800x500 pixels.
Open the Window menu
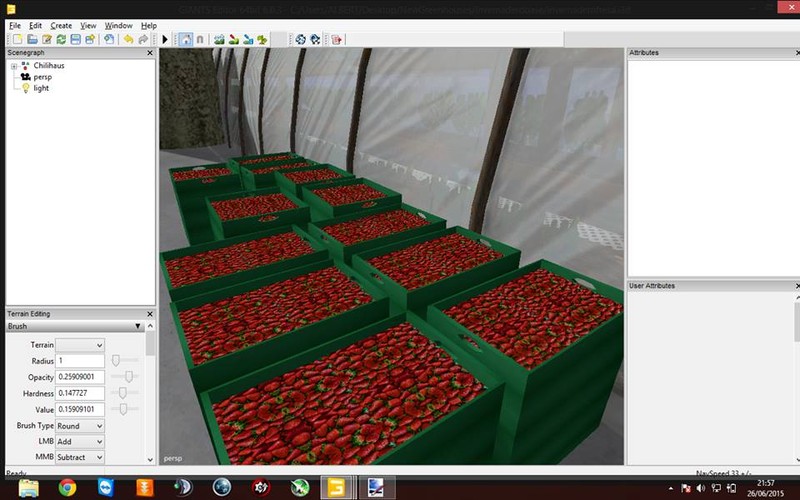coord(118,25)
